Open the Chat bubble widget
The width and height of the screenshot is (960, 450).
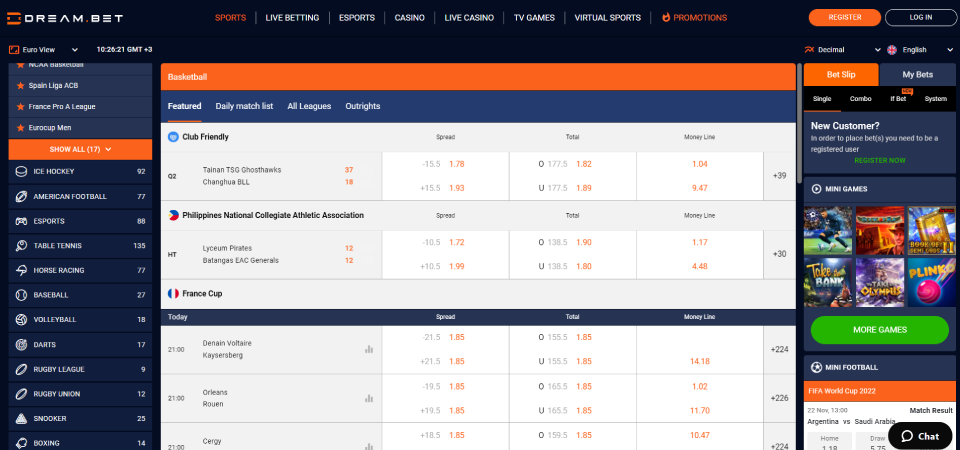click(919, 436)
